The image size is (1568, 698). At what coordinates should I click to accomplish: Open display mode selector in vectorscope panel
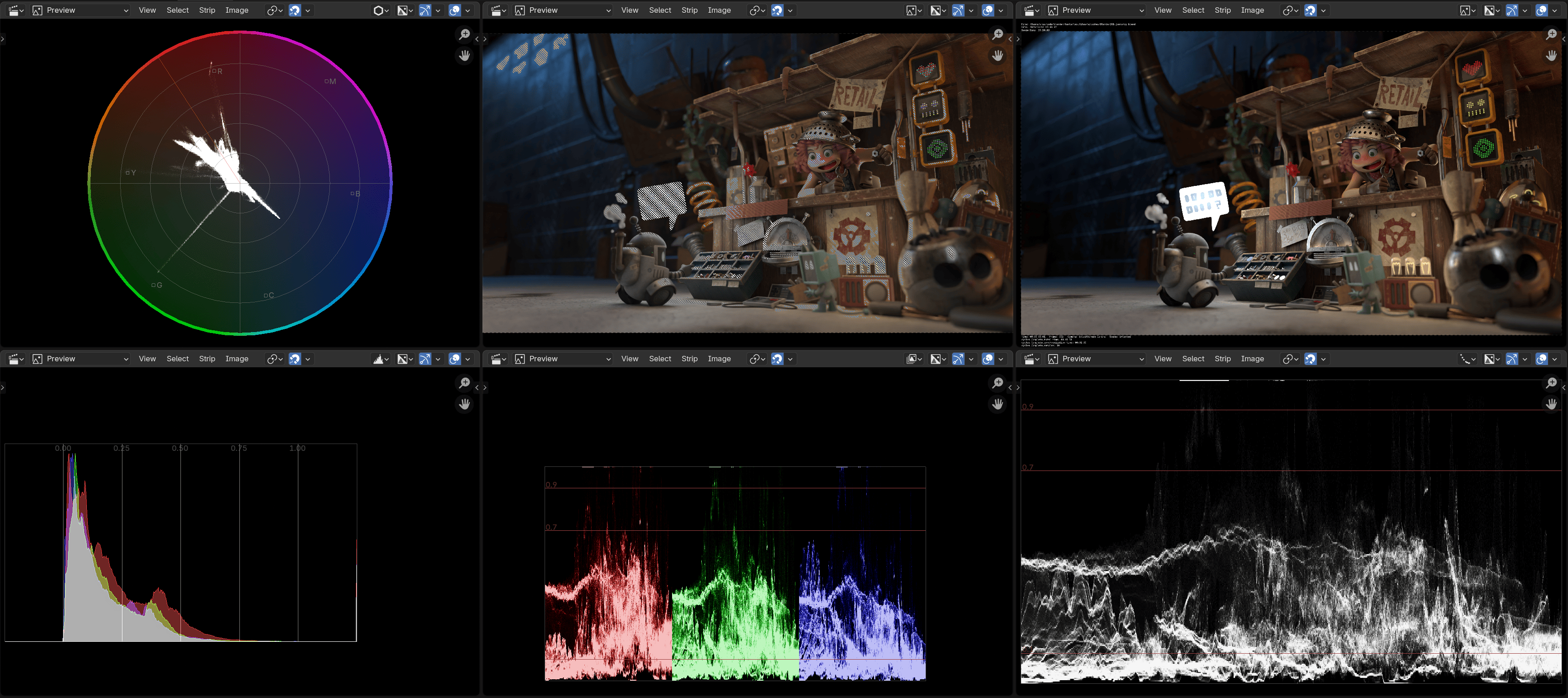click(381, 11)
